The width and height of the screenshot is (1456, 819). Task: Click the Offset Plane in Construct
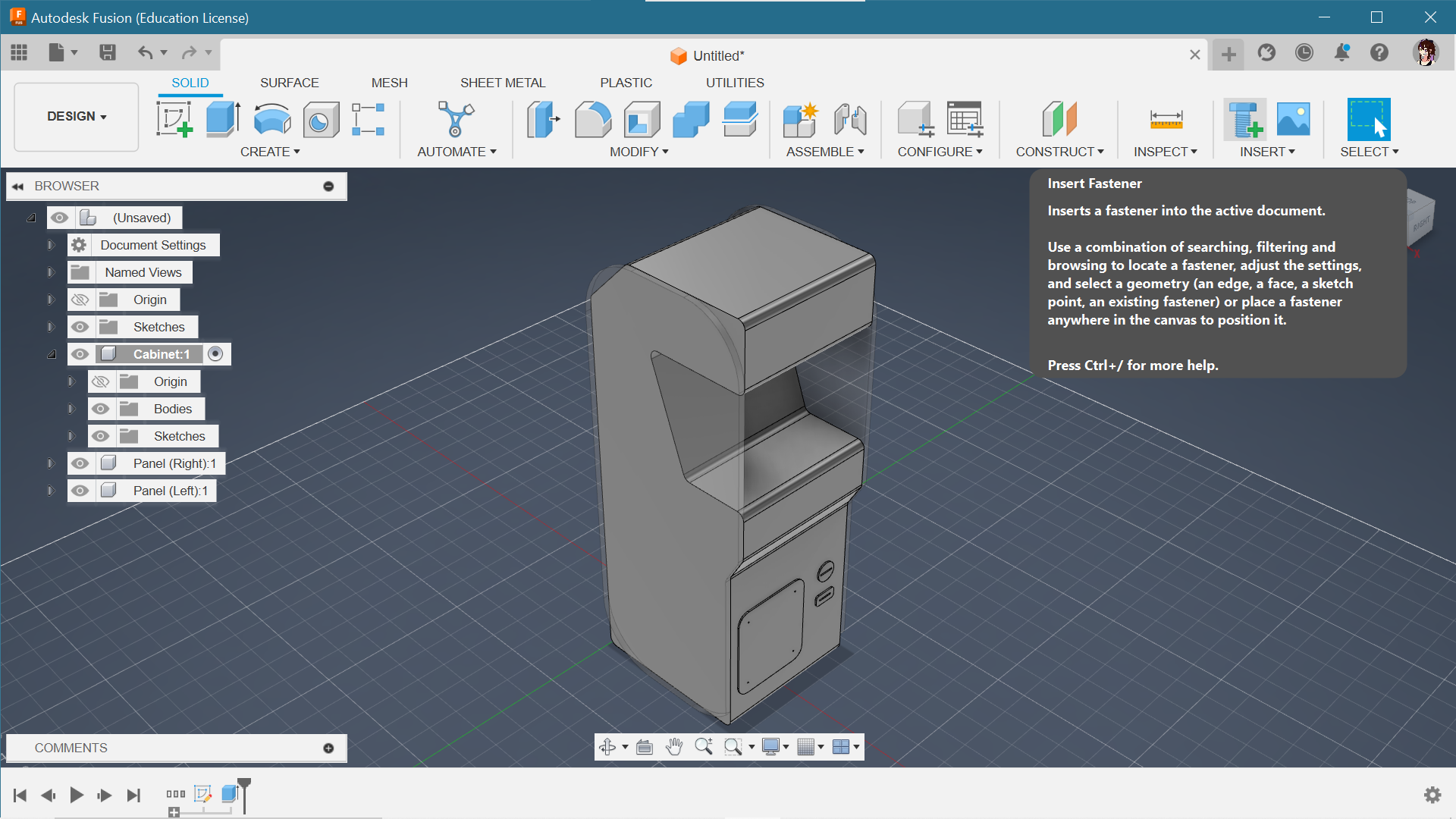(x=1058, y=118)
